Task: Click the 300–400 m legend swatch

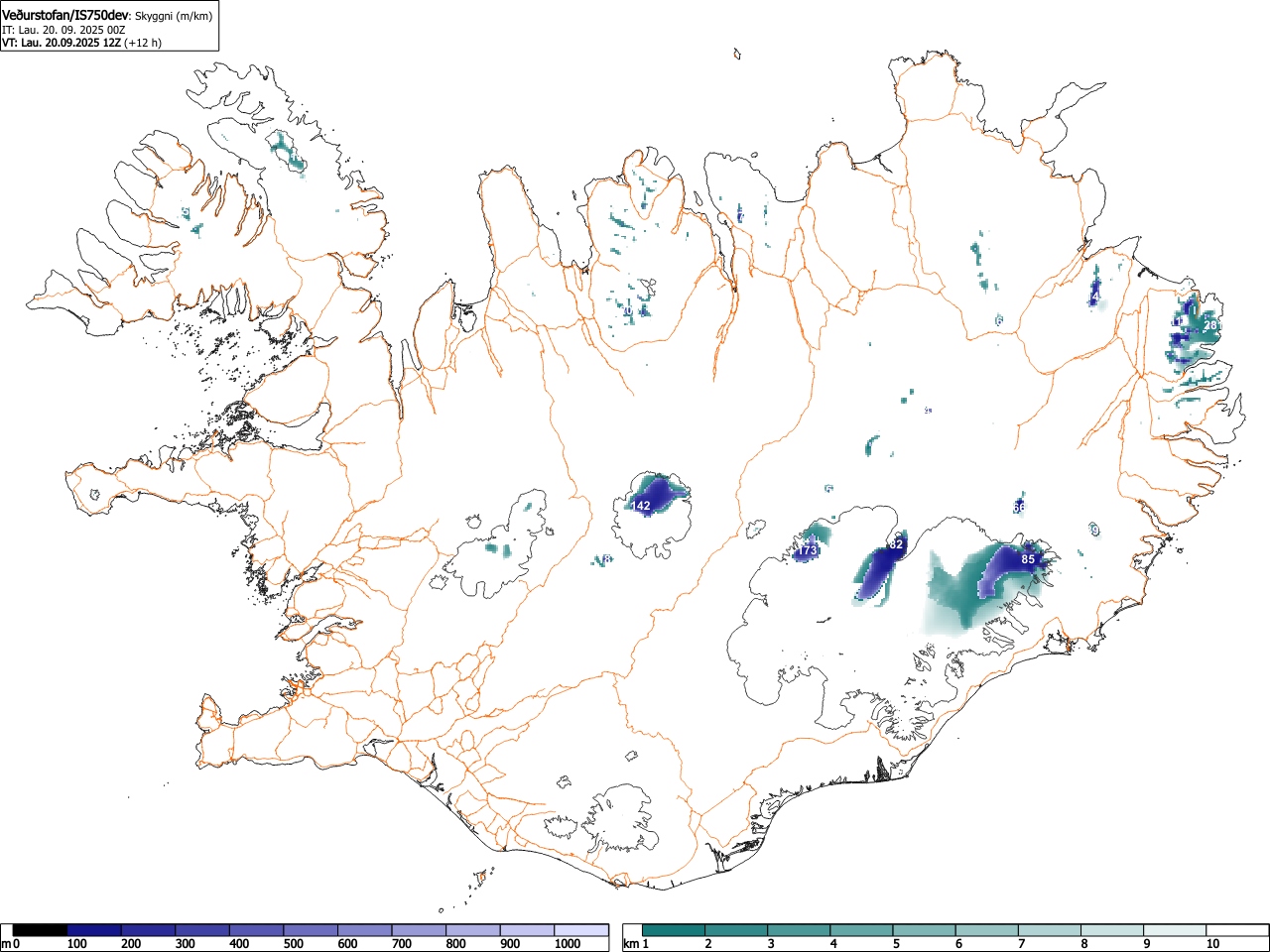Action: click(x=202, y=930)
